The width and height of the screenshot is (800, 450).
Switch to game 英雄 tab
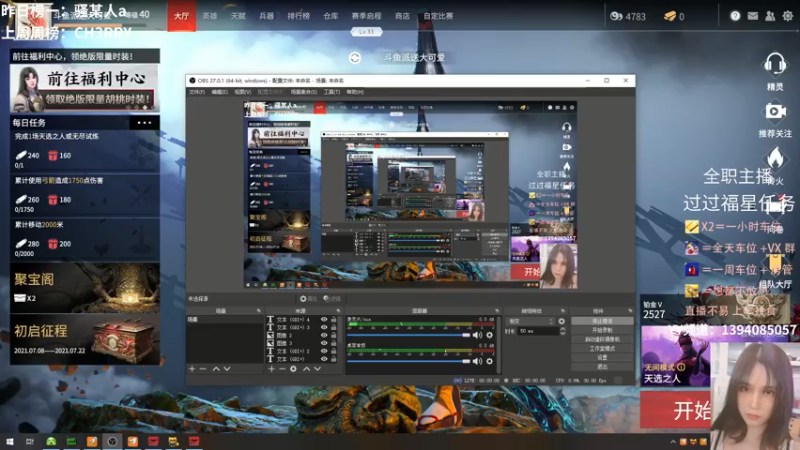pos(210,16)
